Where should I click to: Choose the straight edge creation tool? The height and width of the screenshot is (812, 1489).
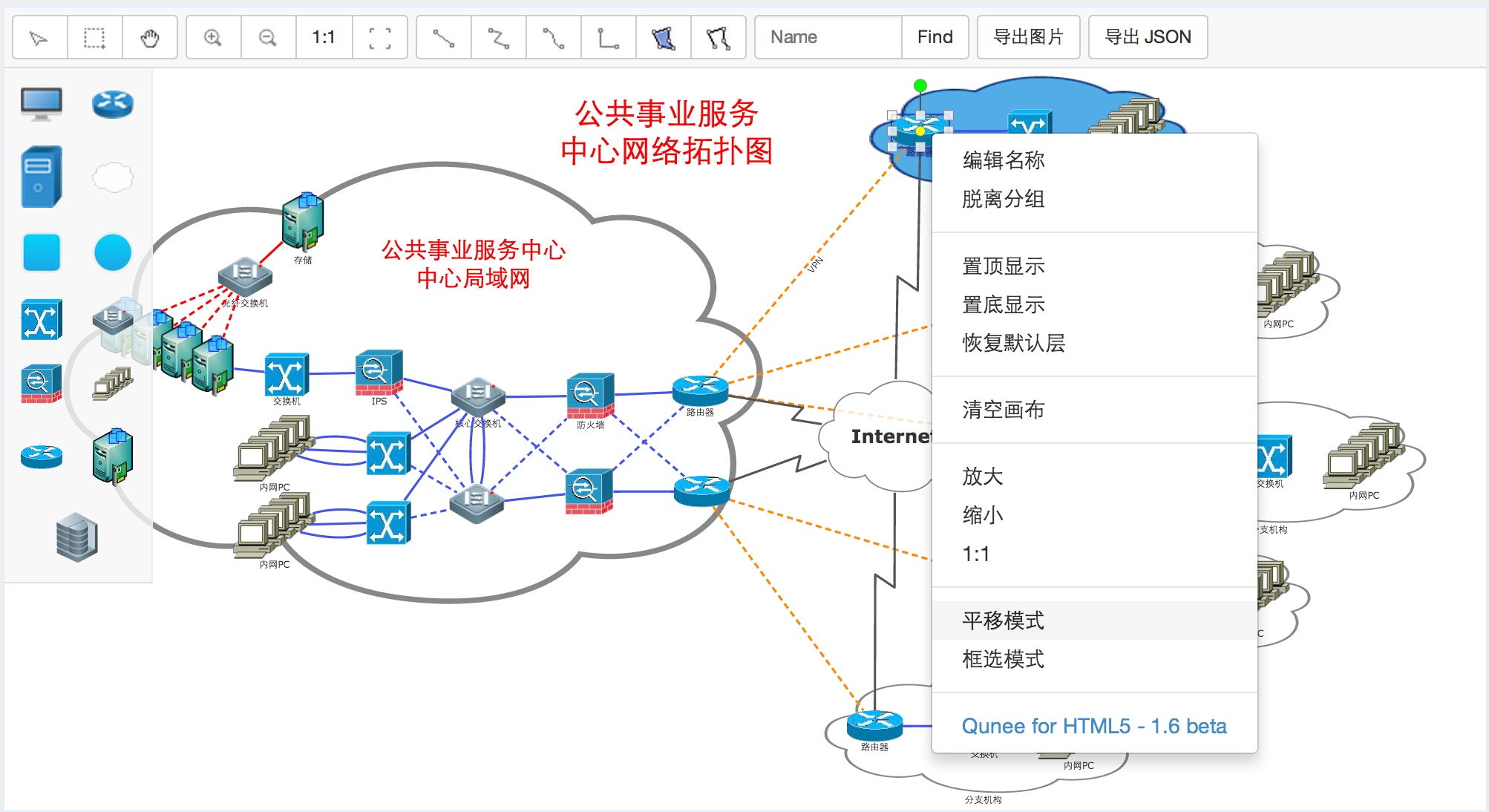tap(444, 37)
